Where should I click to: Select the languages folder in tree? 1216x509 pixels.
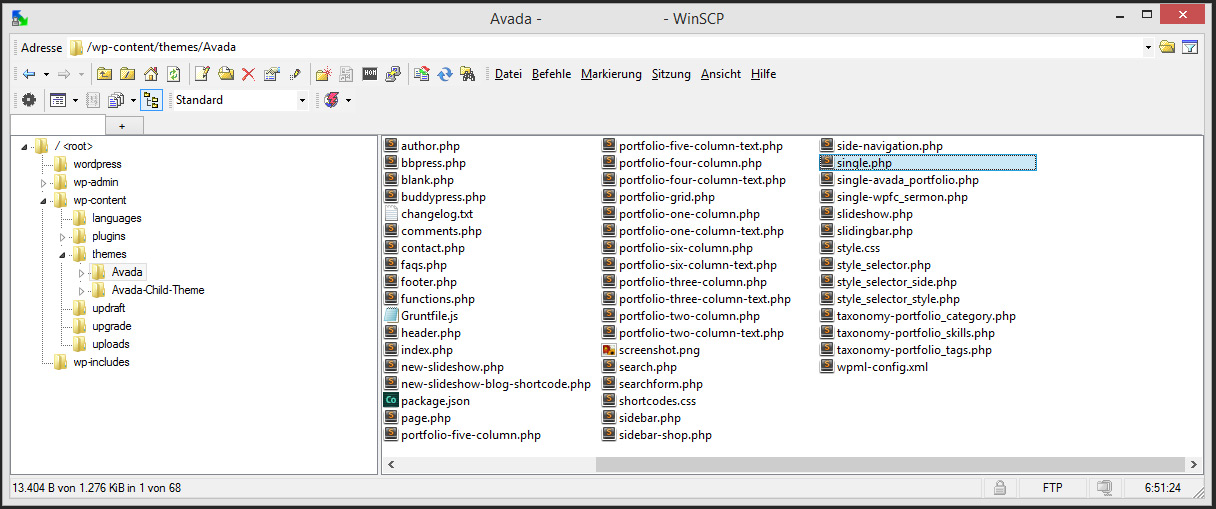click(117, 218)
